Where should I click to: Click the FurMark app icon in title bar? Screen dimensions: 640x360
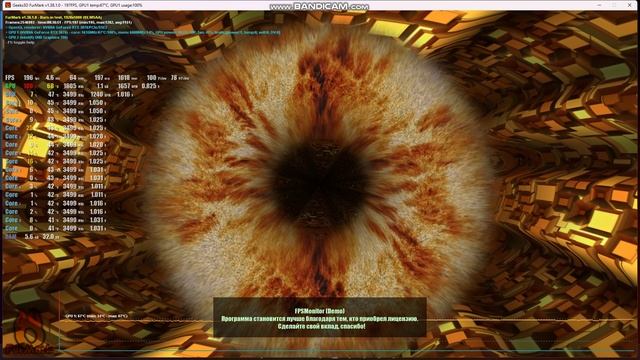7,5
